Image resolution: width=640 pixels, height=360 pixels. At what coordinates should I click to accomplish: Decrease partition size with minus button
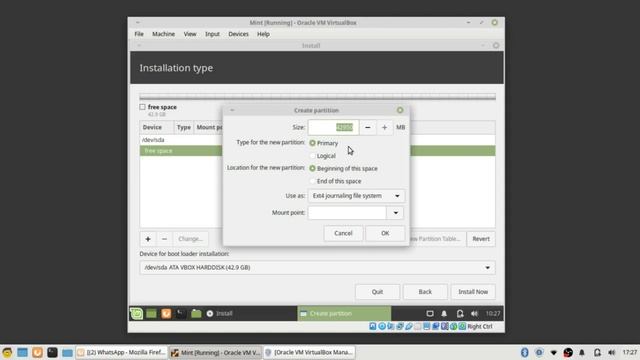tap(367, 127)
